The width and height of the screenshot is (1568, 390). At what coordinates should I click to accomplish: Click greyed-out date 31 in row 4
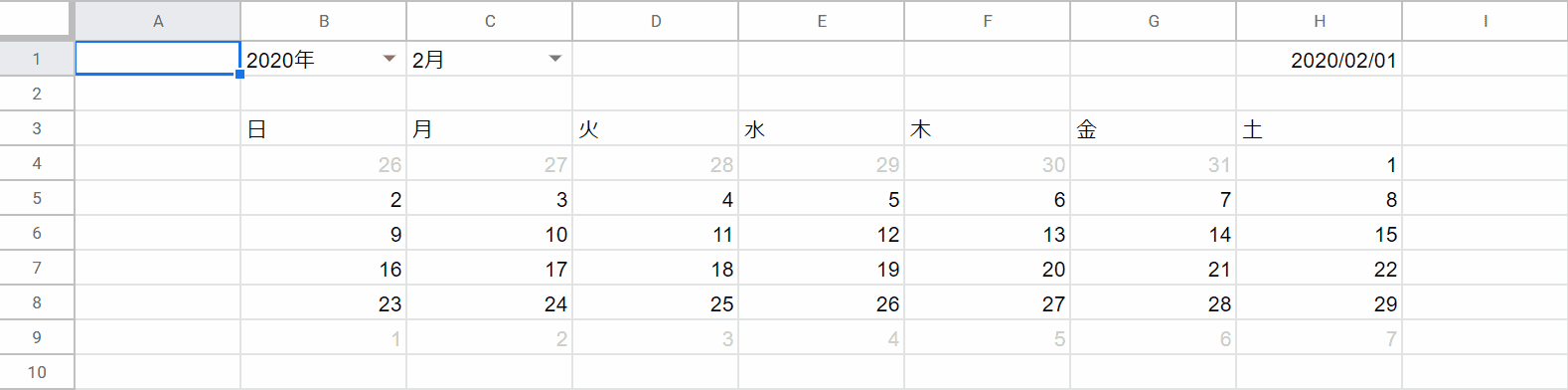1153,164
